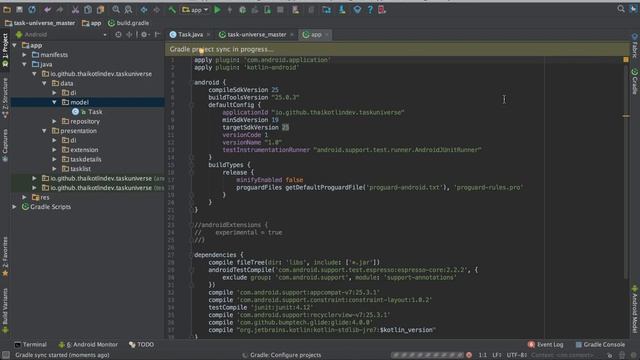Image resolution: width=640 pixels, height=360 pixels.
Task: Toggle the Build Variants tool window
Action: coord(5,310)
